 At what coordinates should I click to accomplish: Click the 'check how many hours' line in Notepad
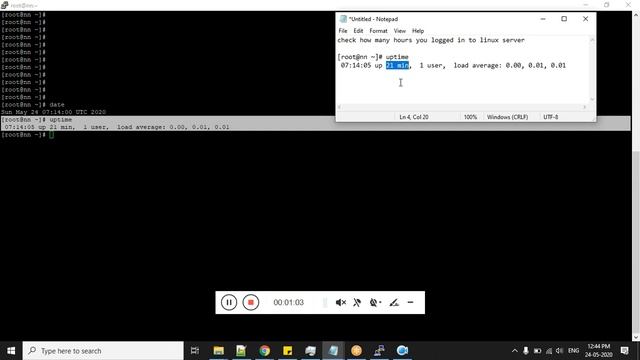pos(431,40)
